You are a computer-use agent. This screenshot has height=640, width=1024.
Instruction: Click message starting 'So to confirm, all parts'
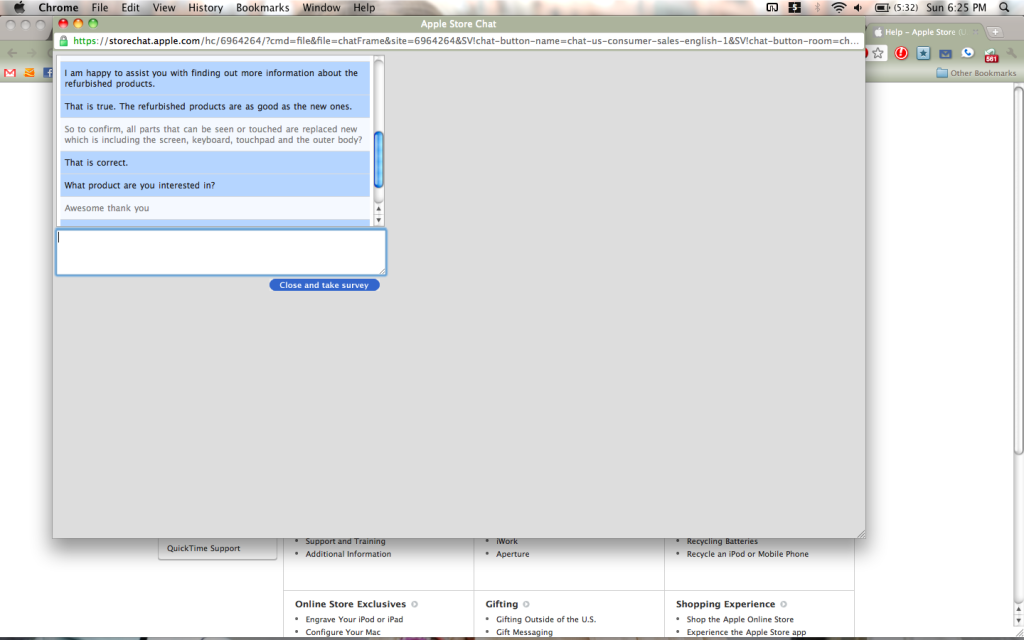tap(215, 135)
